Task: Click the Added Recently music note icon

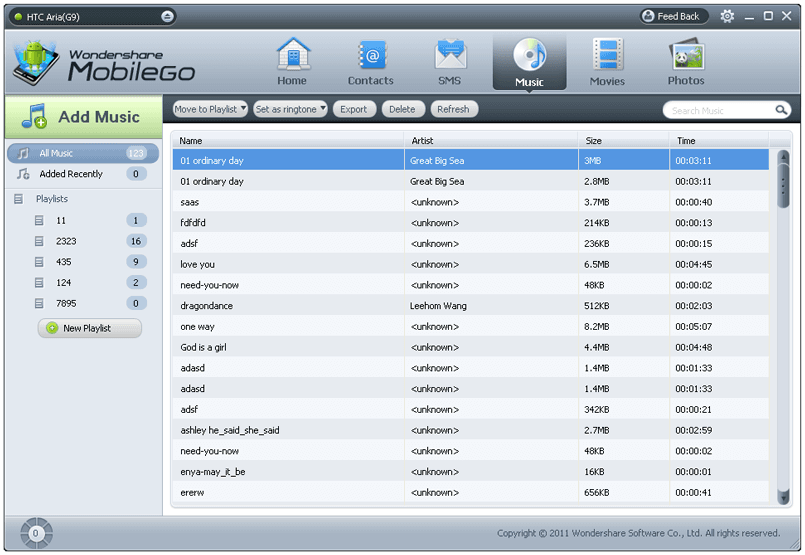Action: click(23, 174)
